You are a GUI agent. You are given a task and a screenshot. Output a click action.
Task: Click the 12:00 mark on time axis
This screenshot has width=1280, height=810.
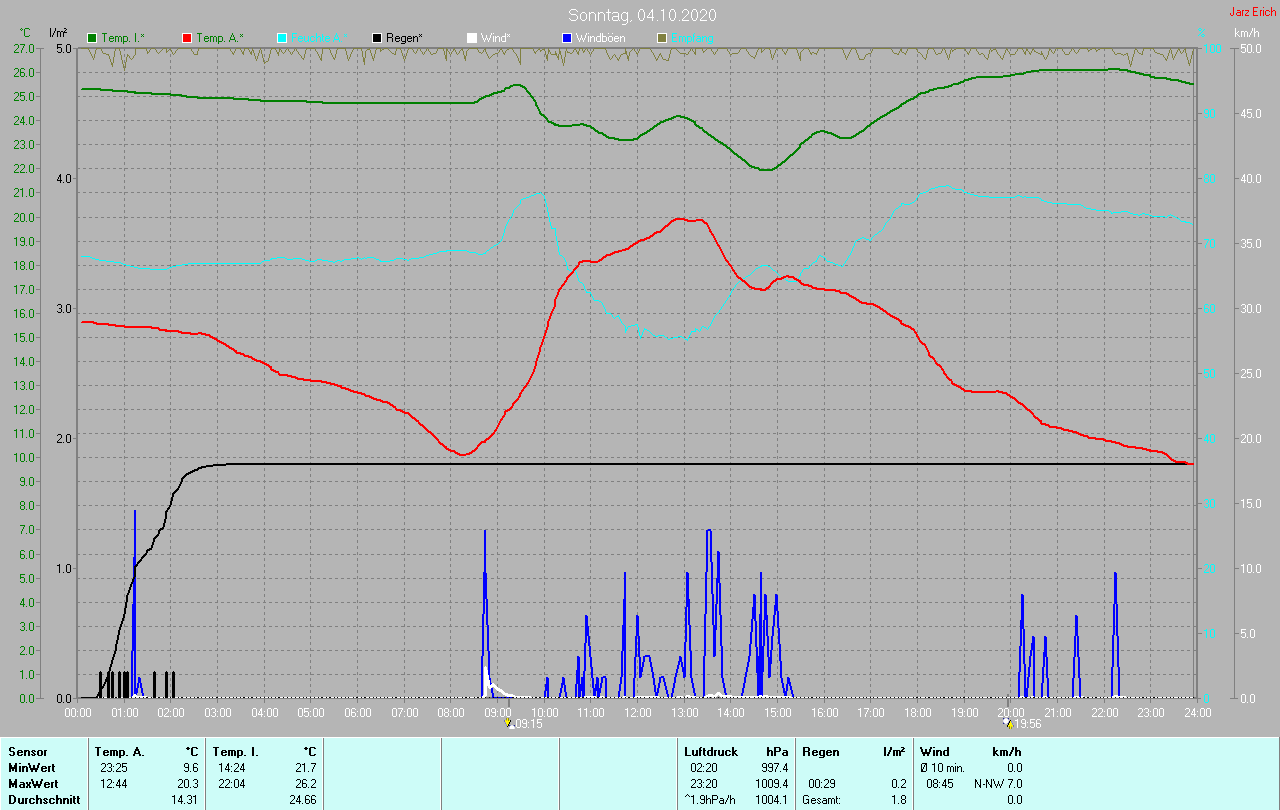637,713
